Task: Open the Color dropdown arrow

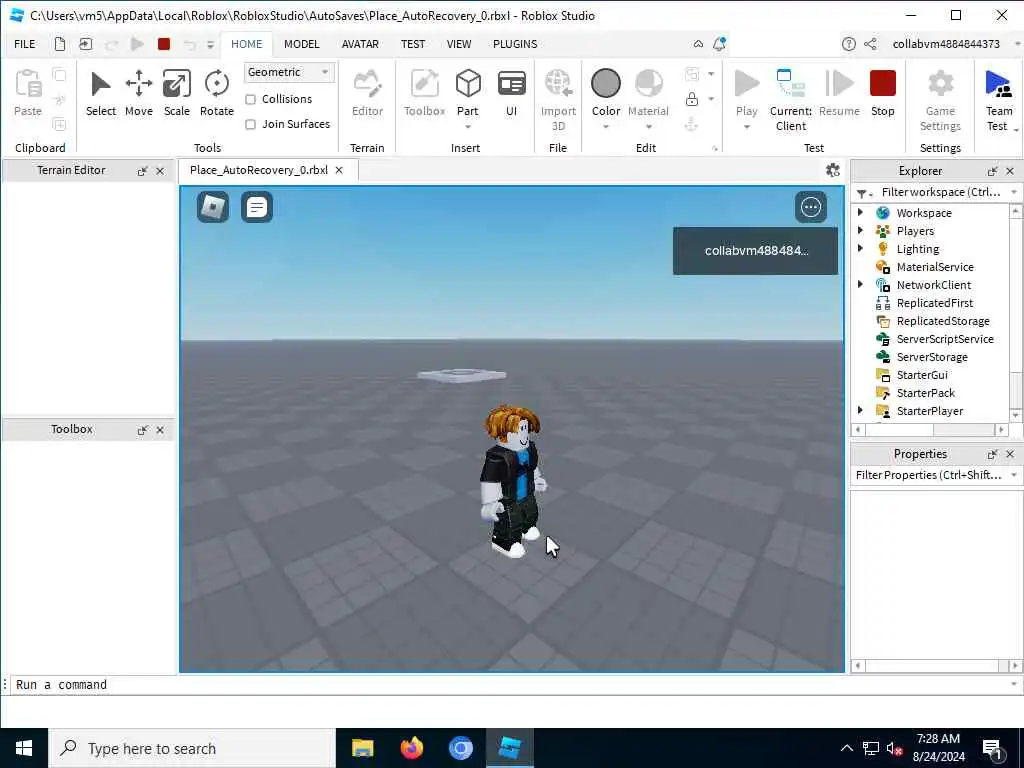Action: (605, 127)
